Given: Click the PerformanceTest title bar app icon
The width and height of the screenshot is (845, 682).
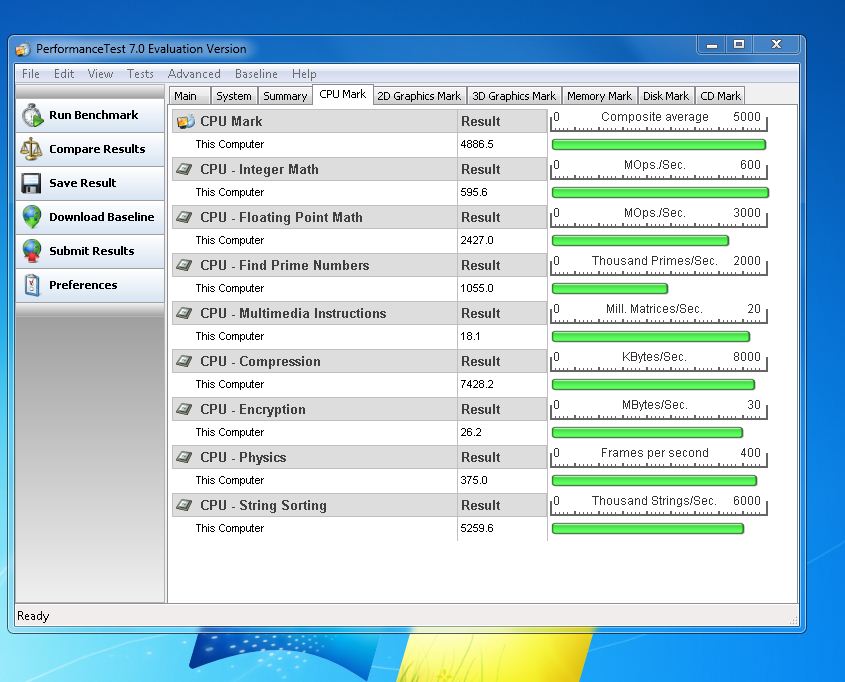Looking at the screenshot, I should tap(23, 49).
